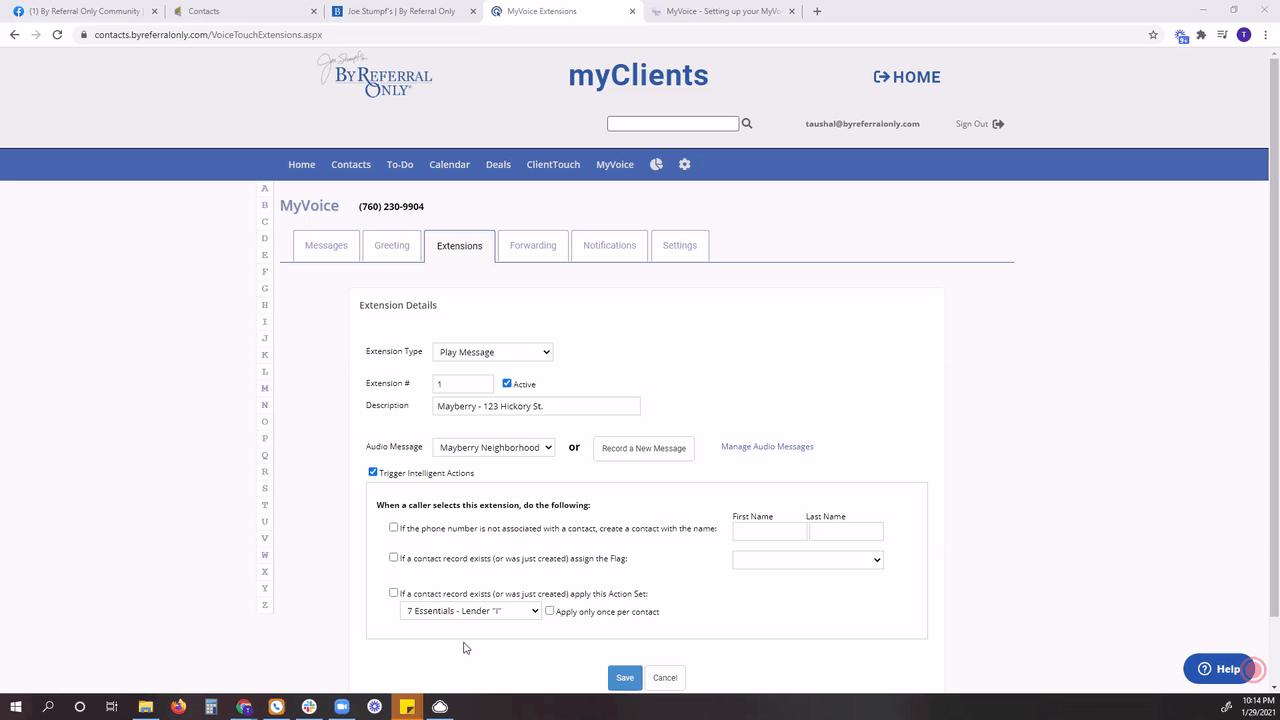Uncheck the Active checkbox
The width and height of the screenshot is (1280, 720).
click(507, 383)
